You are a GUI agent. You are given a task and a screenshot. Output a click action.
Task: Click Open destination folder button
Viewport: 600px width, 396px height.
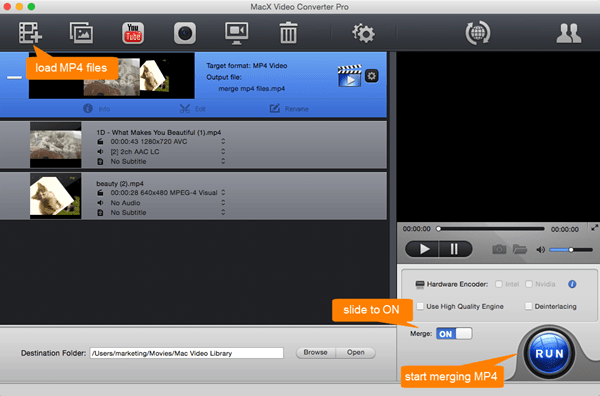355,352
